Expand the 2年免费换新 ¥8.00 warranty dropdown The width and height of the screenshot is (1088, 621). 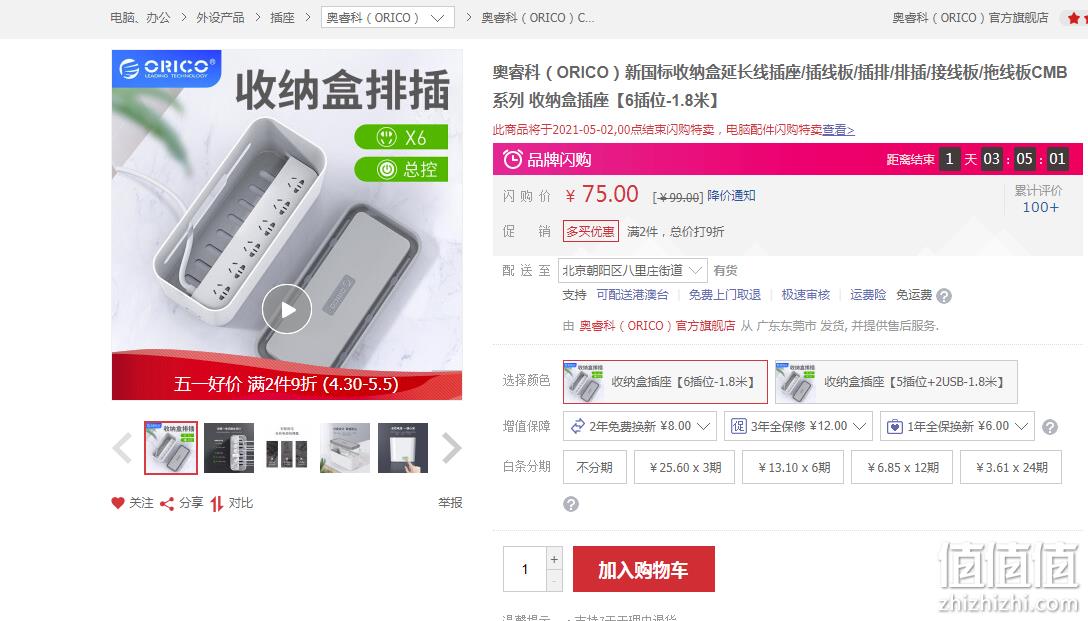pos(639,426)
